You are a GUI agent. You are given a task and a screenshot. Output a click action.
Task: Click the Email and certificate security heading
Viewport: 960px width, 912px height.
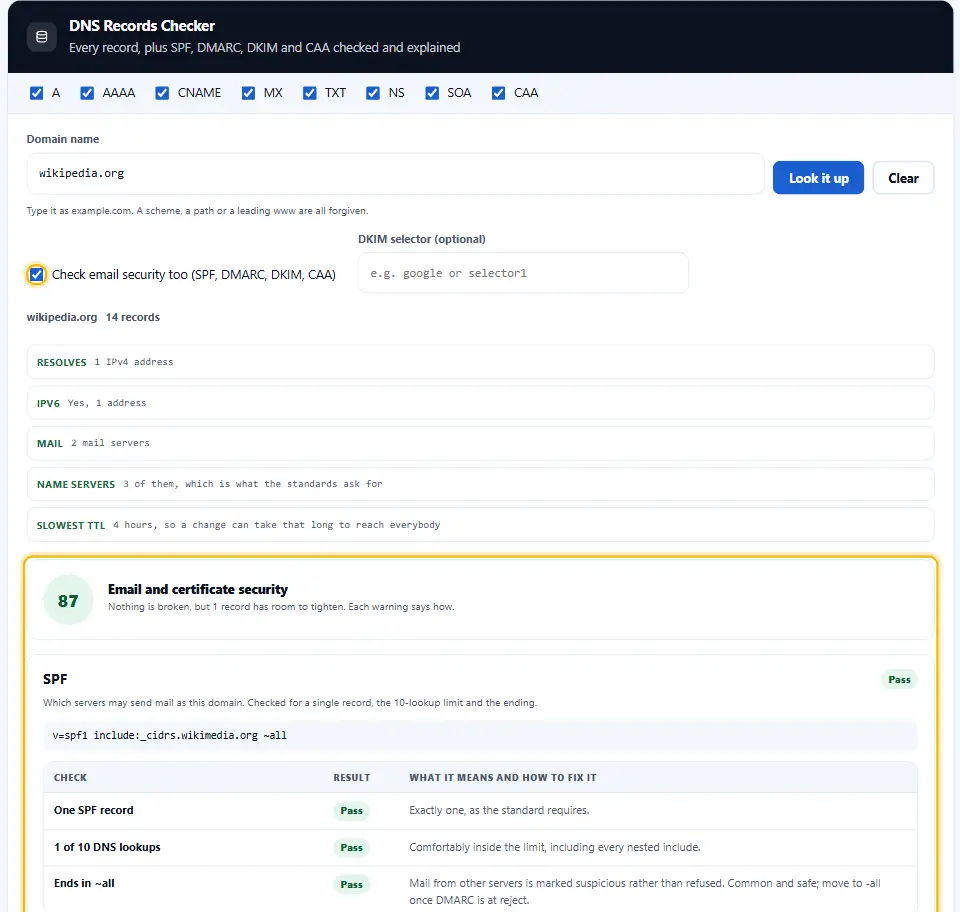tap(198, 589)
